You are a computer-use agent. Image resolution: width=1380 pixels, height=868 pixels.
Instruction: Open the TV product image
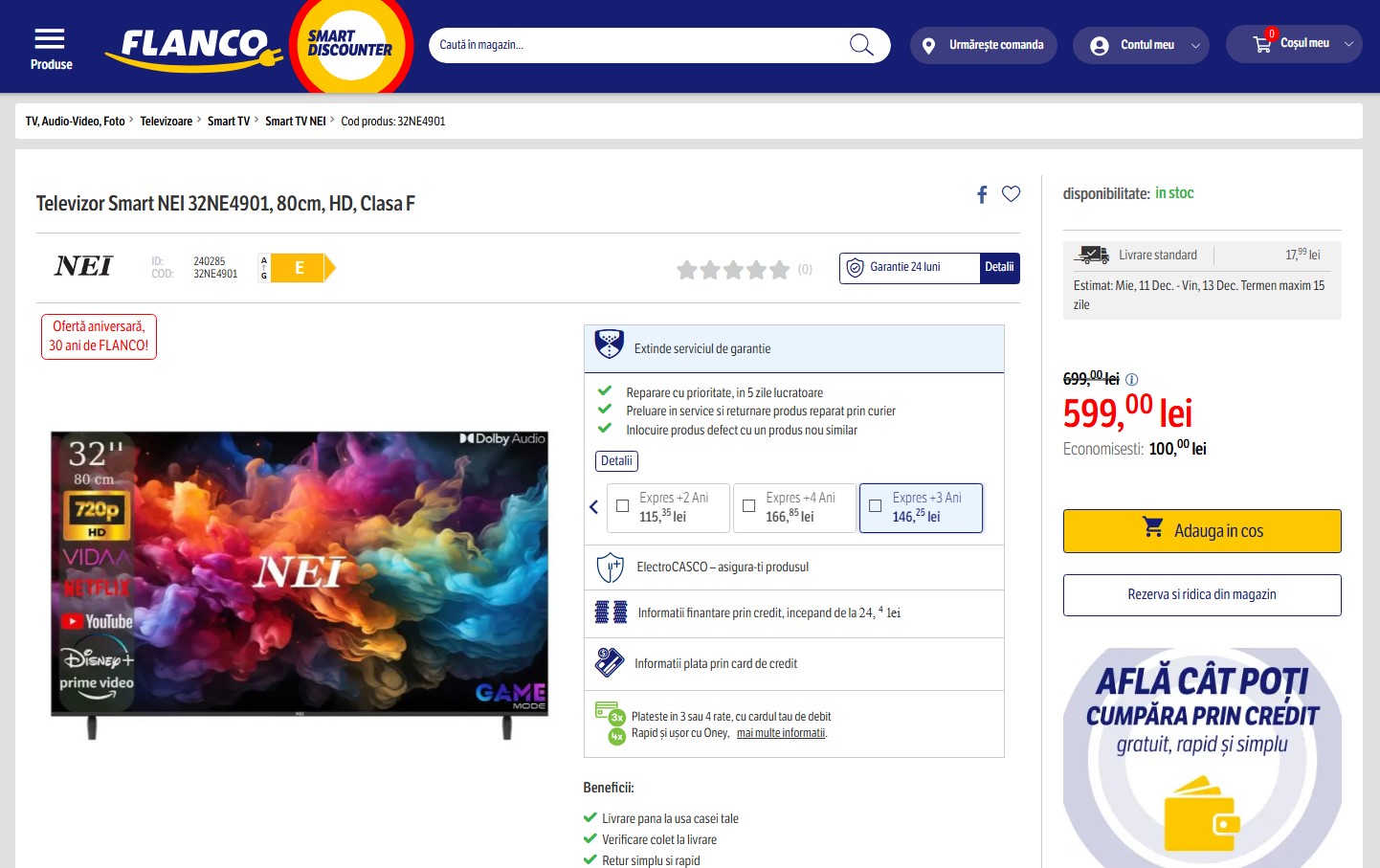coord(300,584)
